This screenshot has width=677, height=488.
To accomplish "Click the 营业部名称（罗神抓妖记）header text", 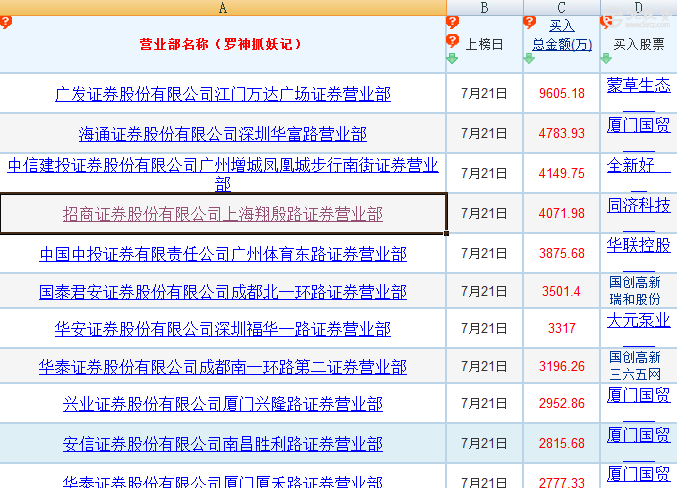I will tap(221, 44).
